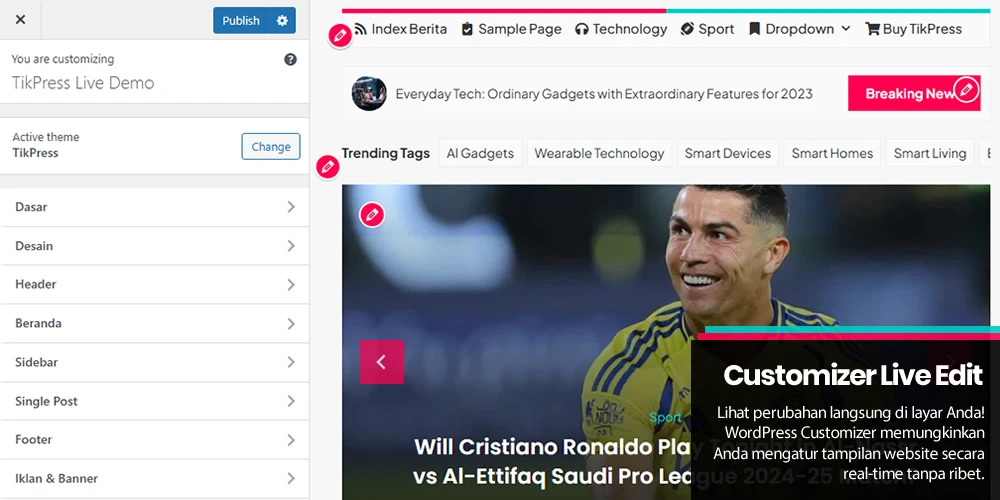Open the Dropdown menu in the navigation bar
This screenshot has height=500, width=1000.
click(x=800, y=29)
